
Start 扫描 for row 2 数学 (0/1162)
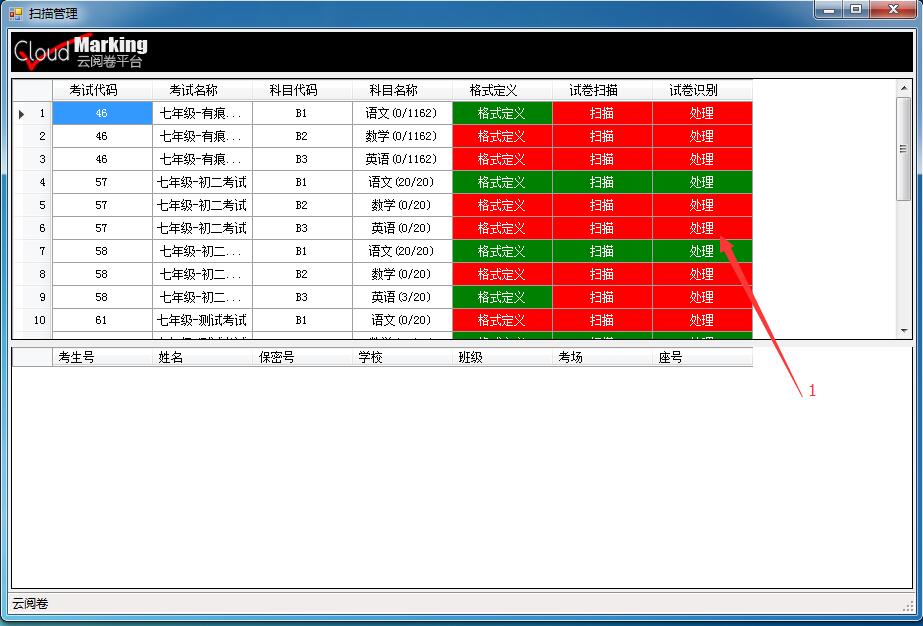pyautogui.click(x=603, y=136)
